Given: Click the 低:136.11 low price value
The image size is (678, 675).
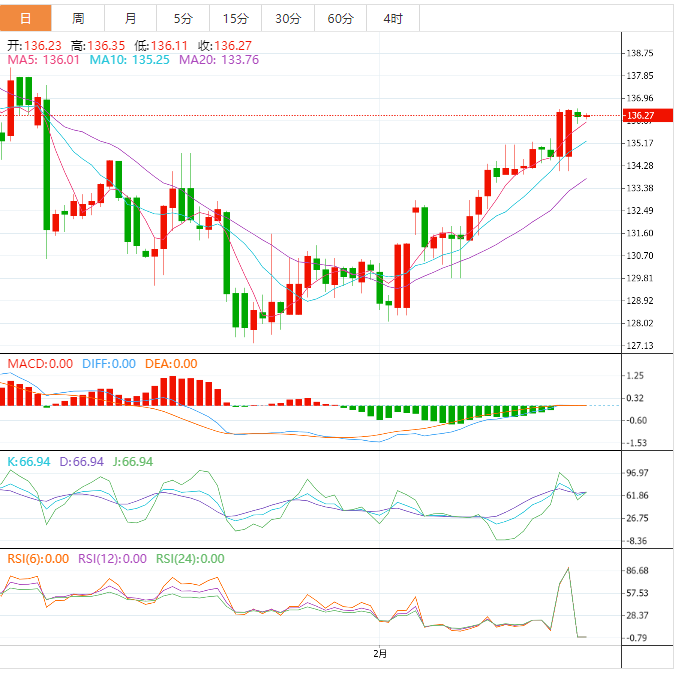Looking at the screenshot, I should pyautogui.click(x=161, y=45).
